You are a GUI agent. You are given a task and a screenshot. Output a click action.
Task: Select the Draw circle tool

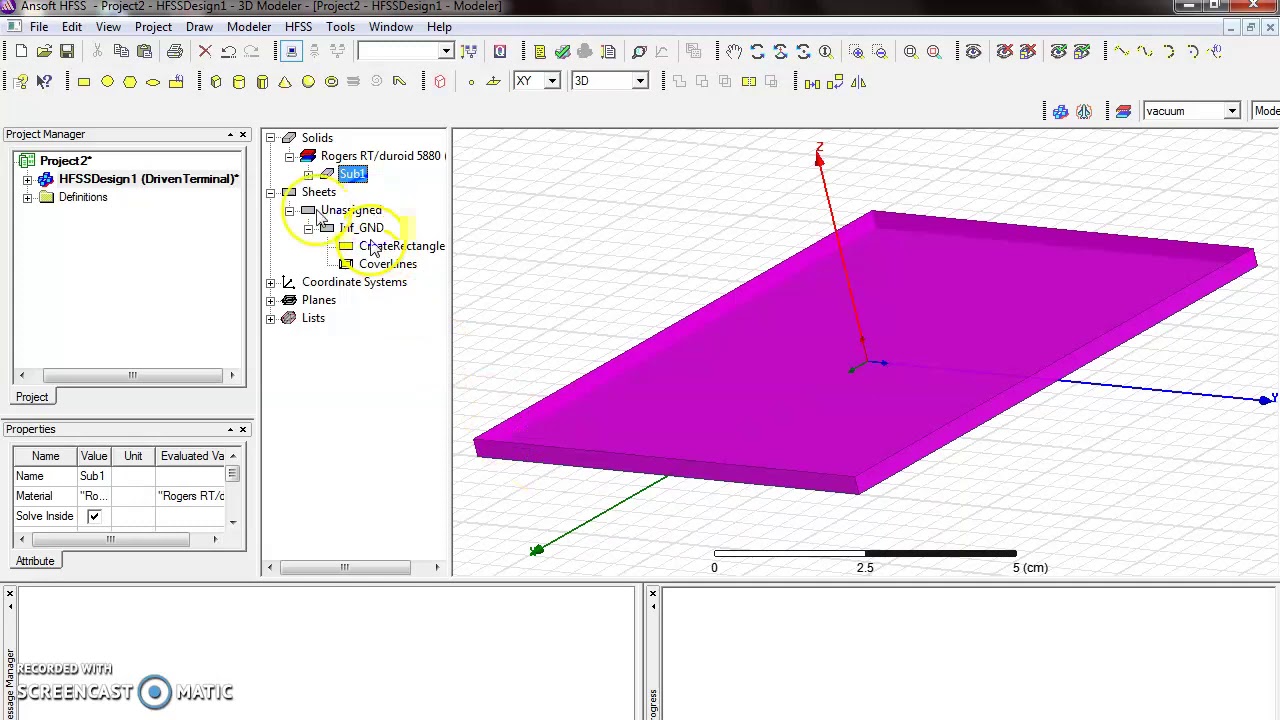(107, 82)
